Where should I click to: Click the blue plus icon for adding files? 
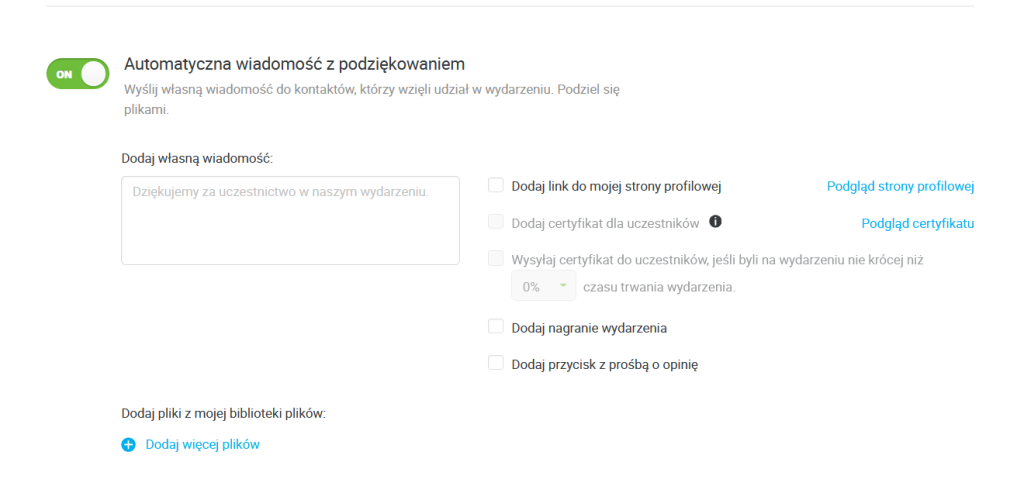[x=128, y=445]
